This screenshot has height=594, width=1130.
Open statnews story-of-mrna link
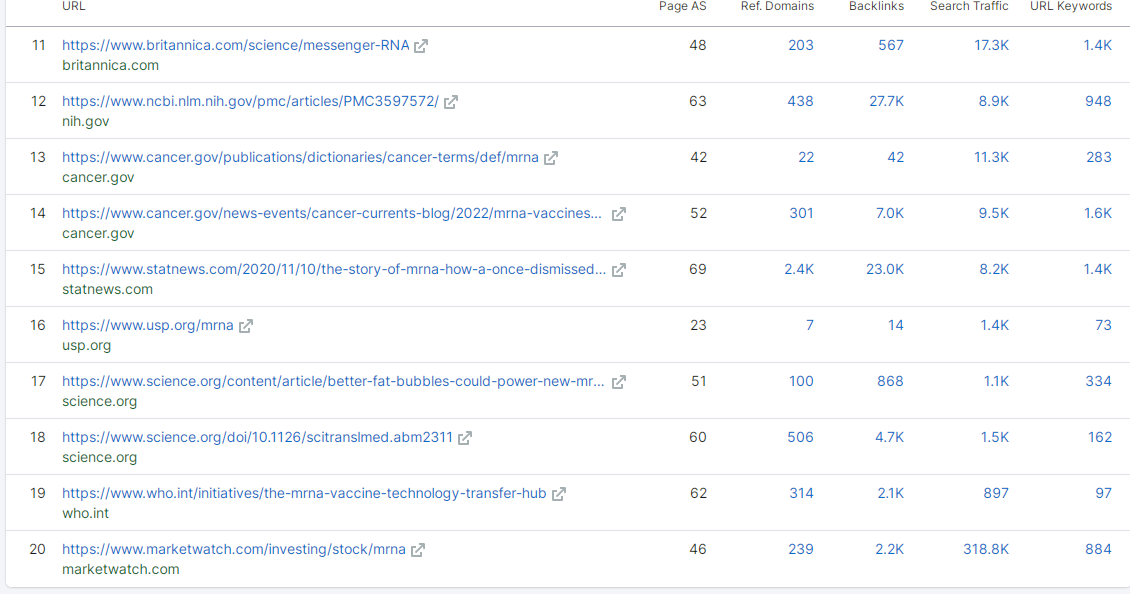pyautogui.click(x=334, y=270)
